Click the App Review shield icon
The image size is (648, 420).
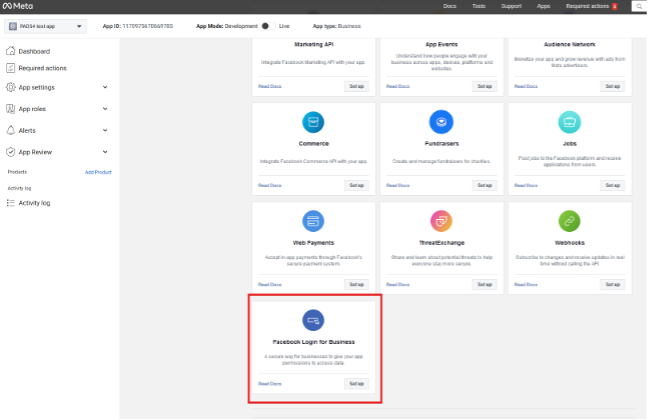click(11, 152)
